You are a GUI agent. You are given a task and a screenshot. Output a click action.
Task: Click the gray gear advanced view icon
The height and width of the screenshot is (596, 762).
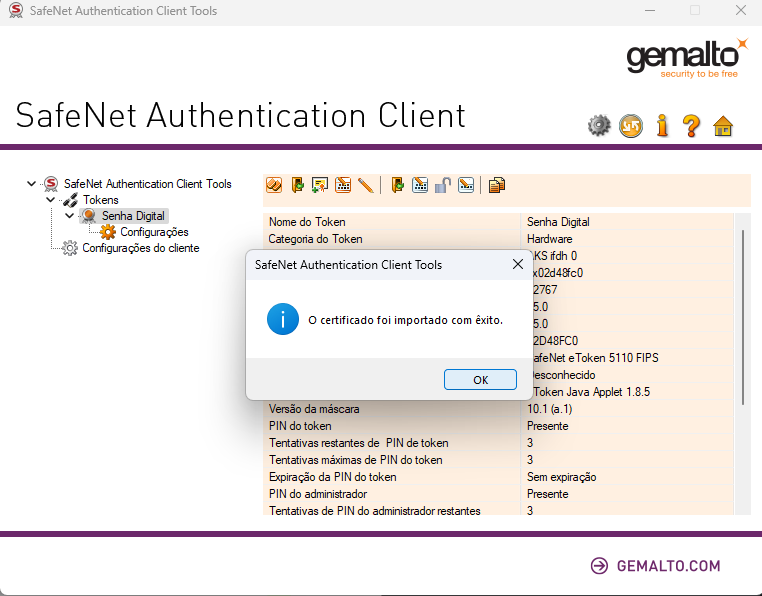tap(598, 126)
